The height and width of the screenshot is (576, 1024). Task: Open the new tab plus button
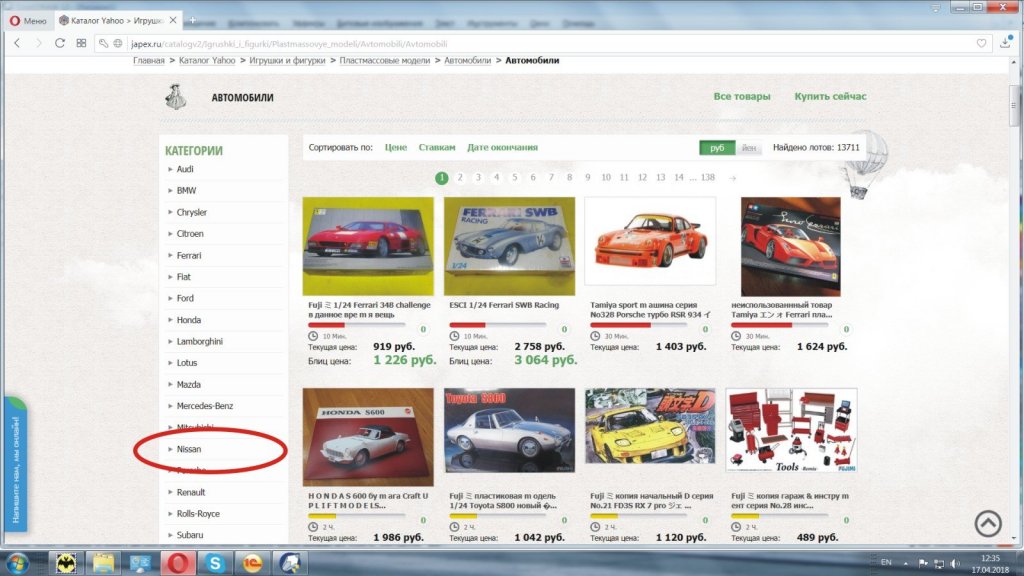coord(192,20)
